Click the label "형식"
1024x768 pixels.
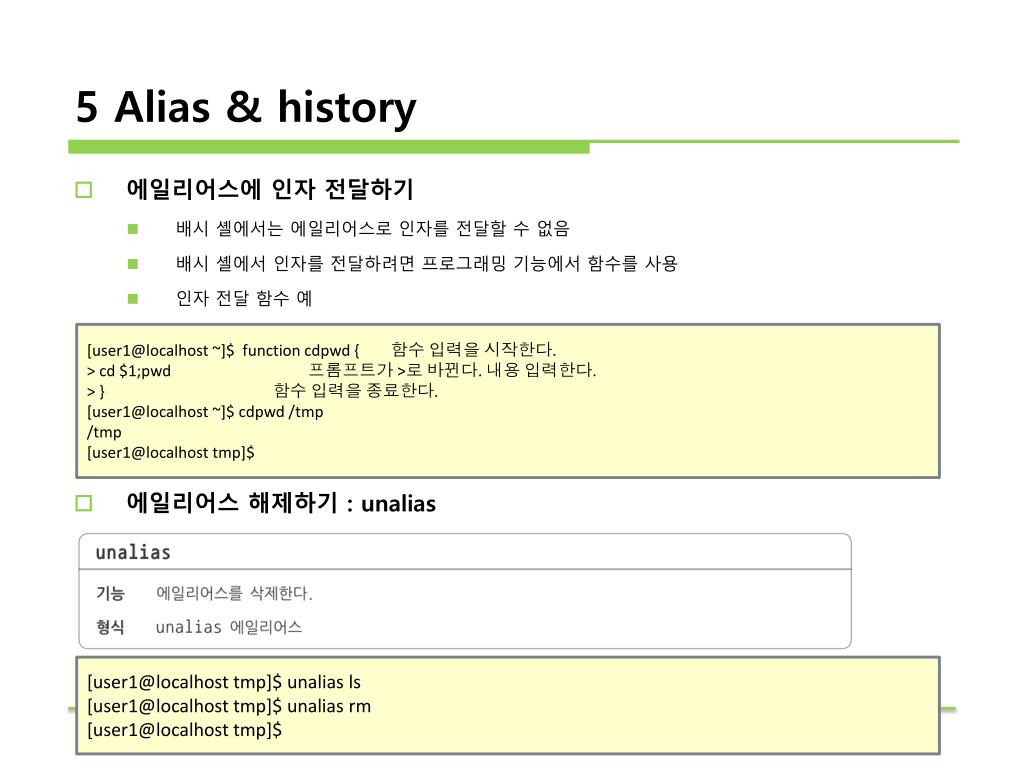click(110, 627)
